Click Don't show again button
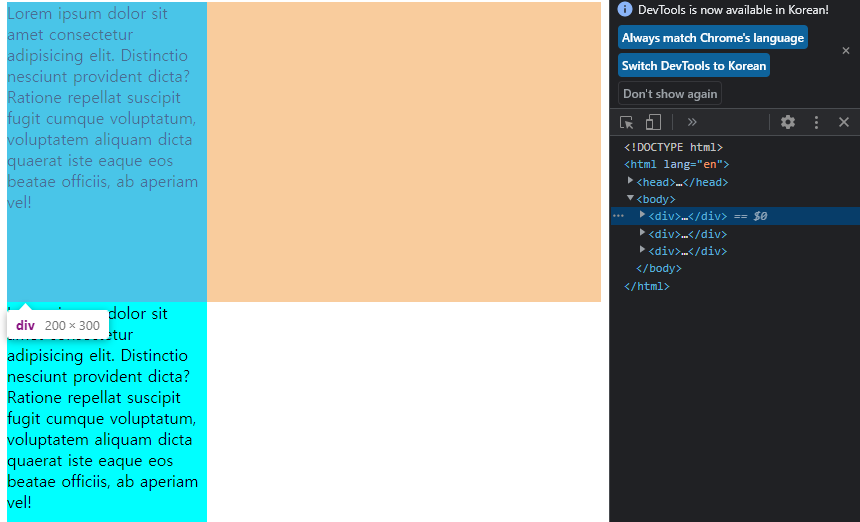This screenshot has width=860, height=522. (x=670, y=93)
